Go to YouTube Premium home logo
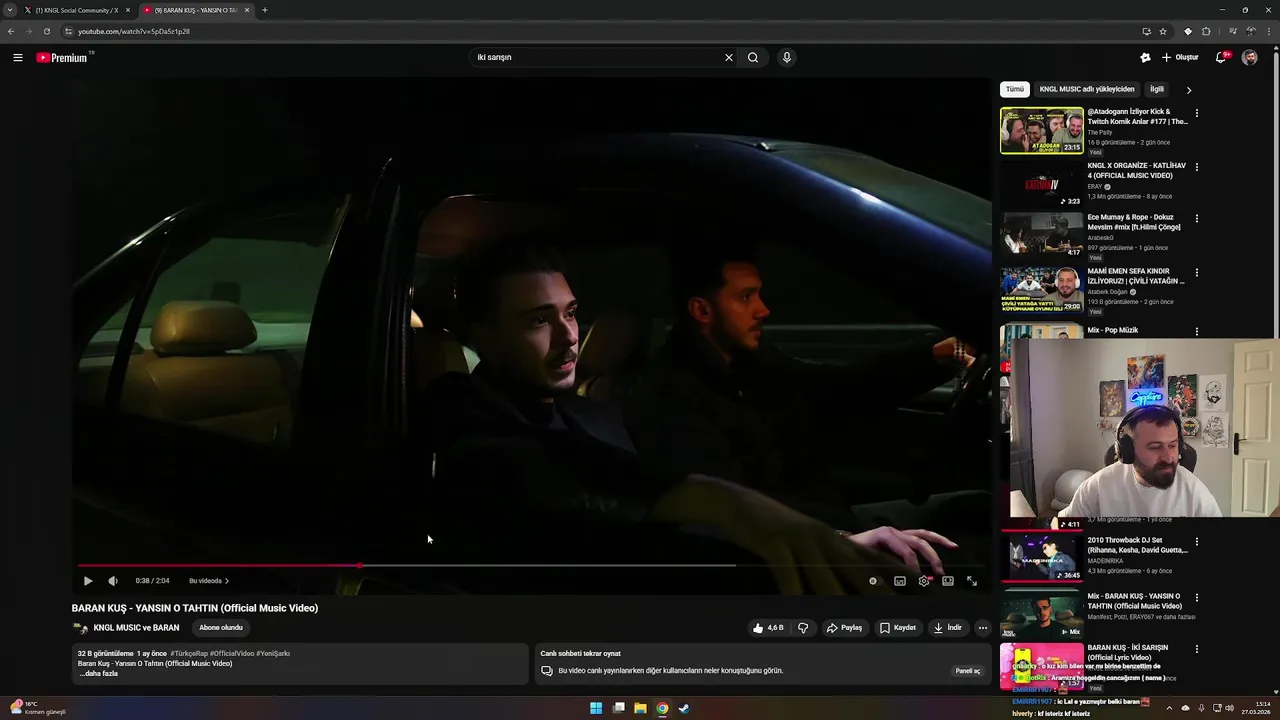Viewport: 1280px width, 720px height. pos(64,57)
